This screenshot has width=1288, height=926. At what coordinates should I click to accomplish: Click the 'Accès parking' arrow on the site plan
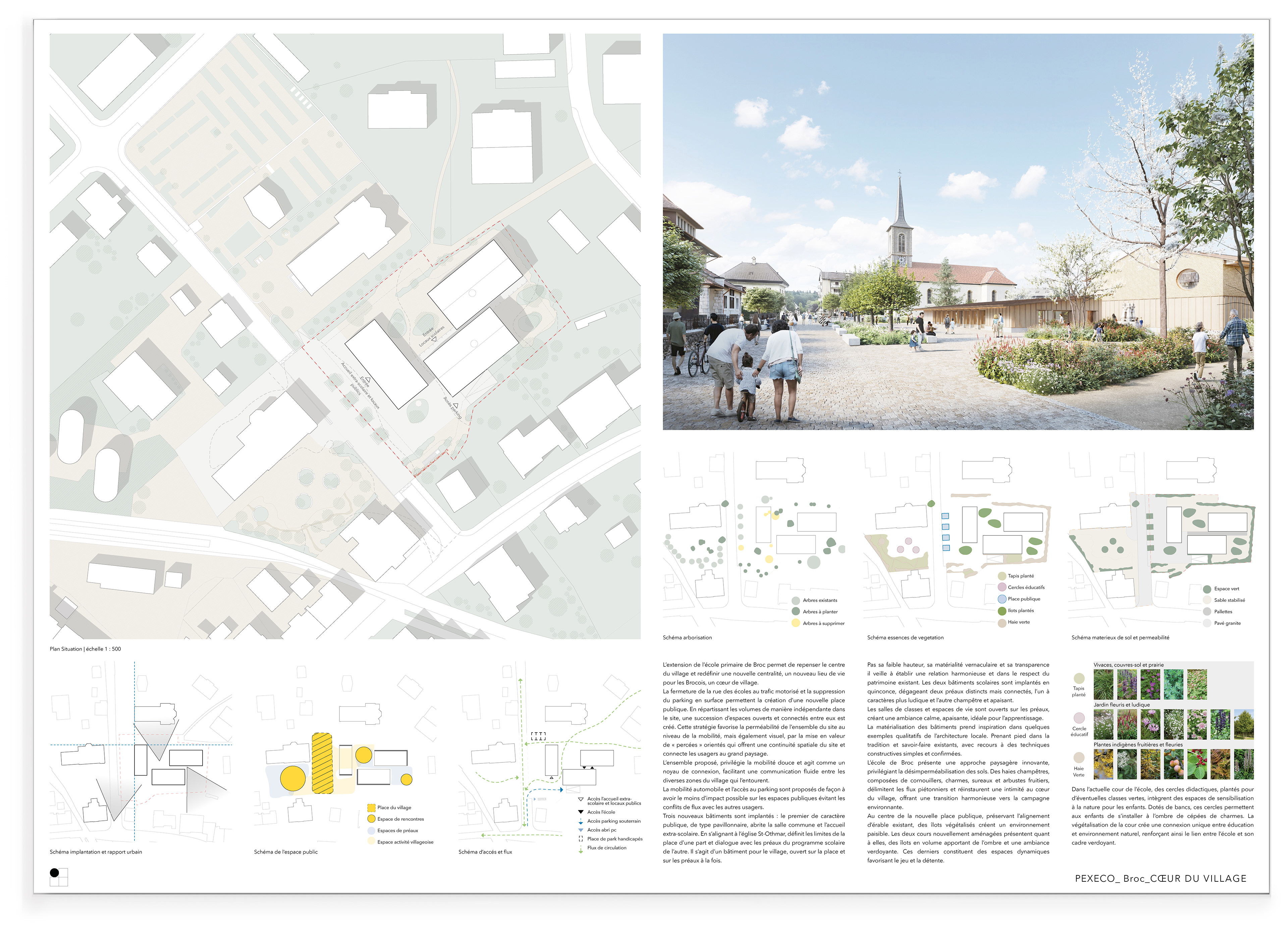[x=455, y=405]
